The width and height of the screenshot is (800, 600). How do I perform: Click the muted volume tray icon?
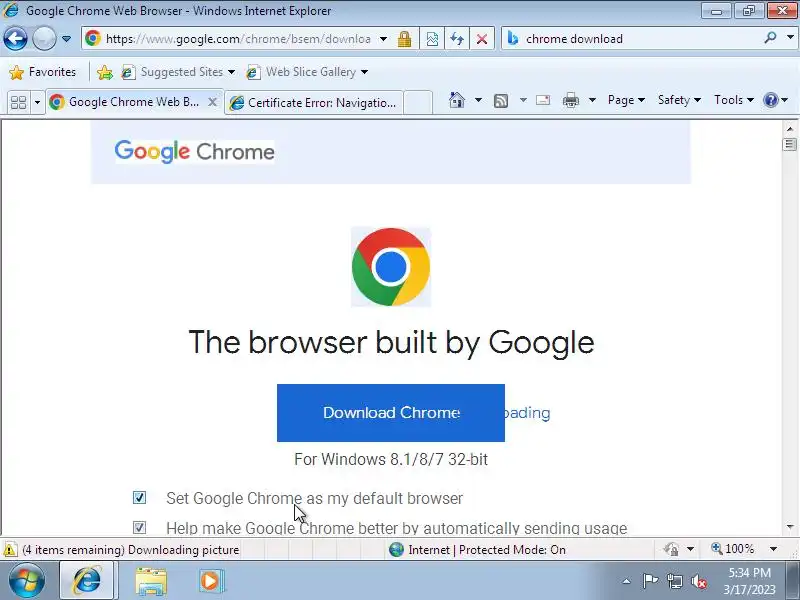tap(698, 581)
